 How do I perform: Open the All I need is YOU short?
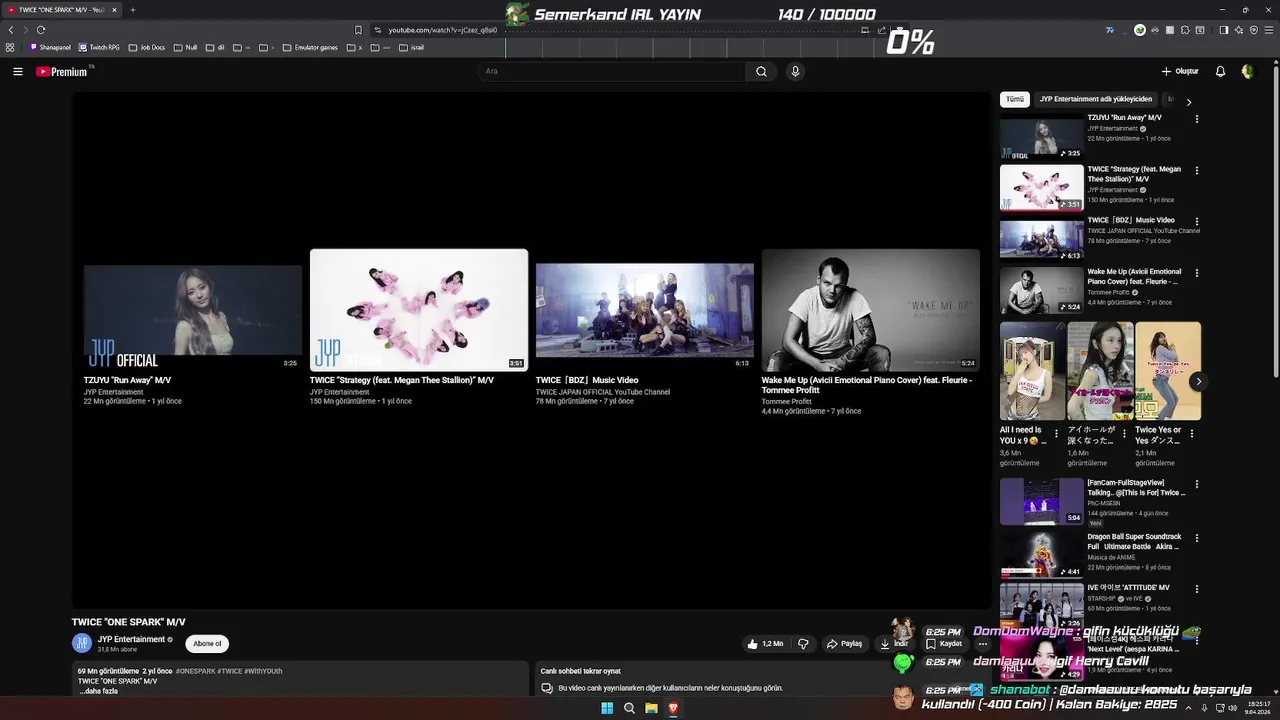(1032, 371)
